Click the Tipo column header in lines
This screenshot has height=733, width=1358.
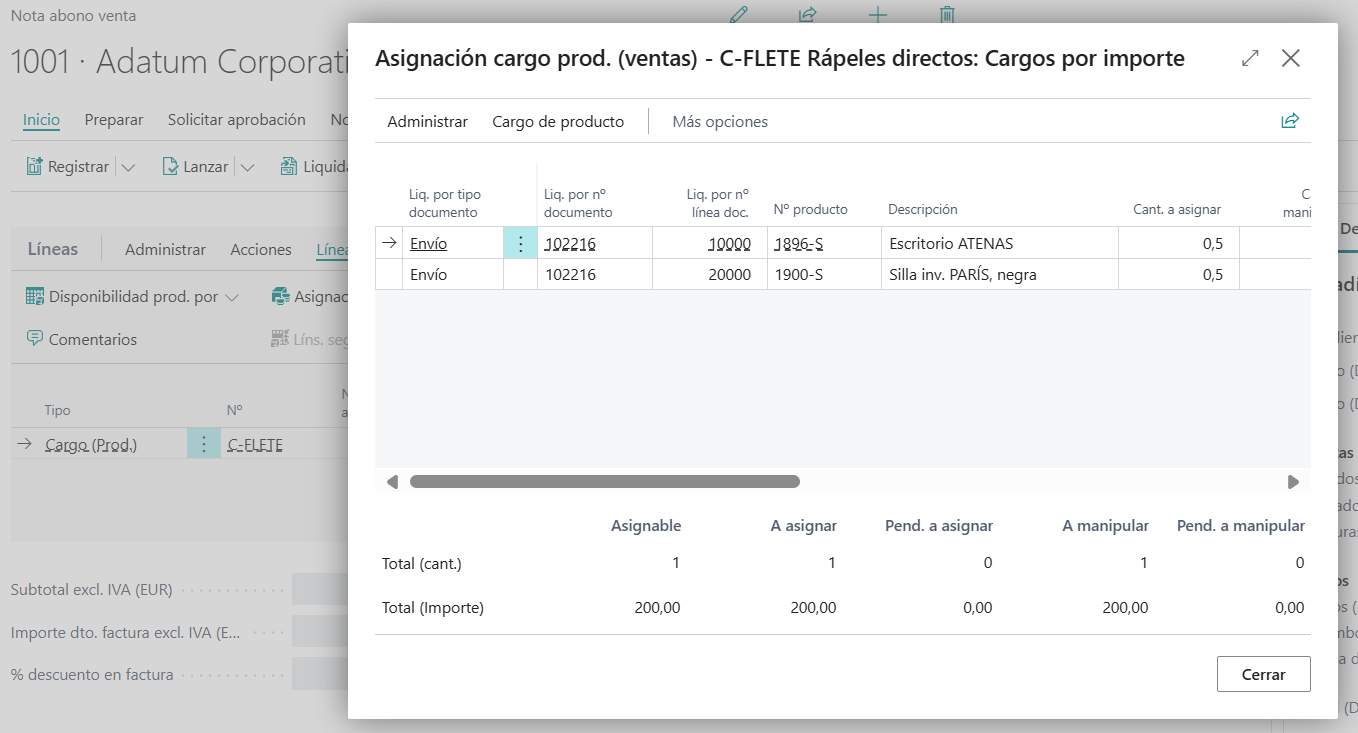[57, 410]
